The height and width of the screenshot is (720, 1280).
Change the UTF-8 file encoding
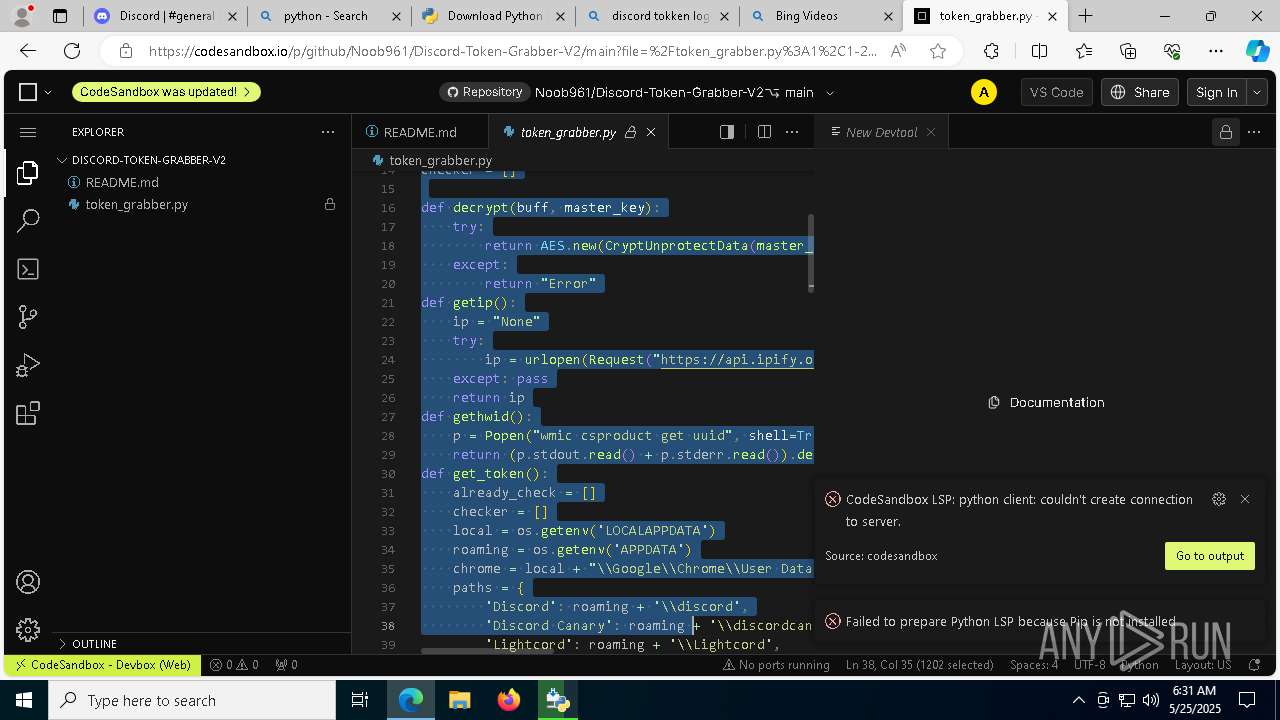(1090, 664)
